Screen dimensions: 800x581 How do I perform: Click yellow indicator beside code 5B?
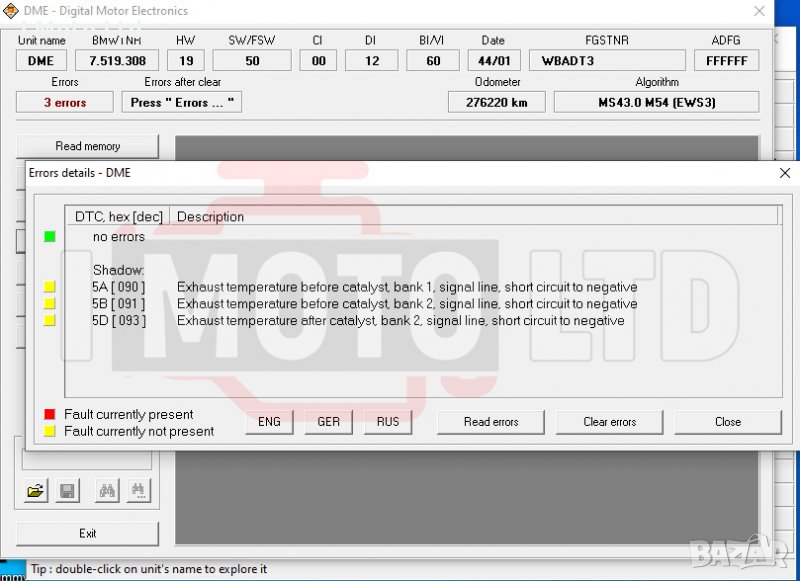coord(49,304)
